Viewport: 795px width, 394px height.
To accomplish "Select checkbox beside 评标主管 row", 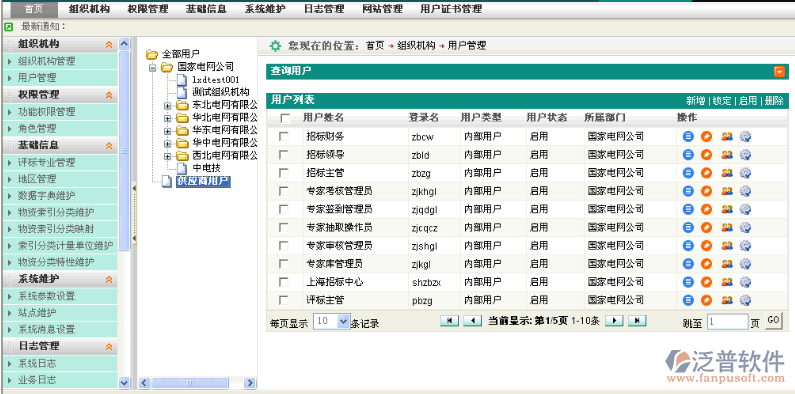I will 284,301.
